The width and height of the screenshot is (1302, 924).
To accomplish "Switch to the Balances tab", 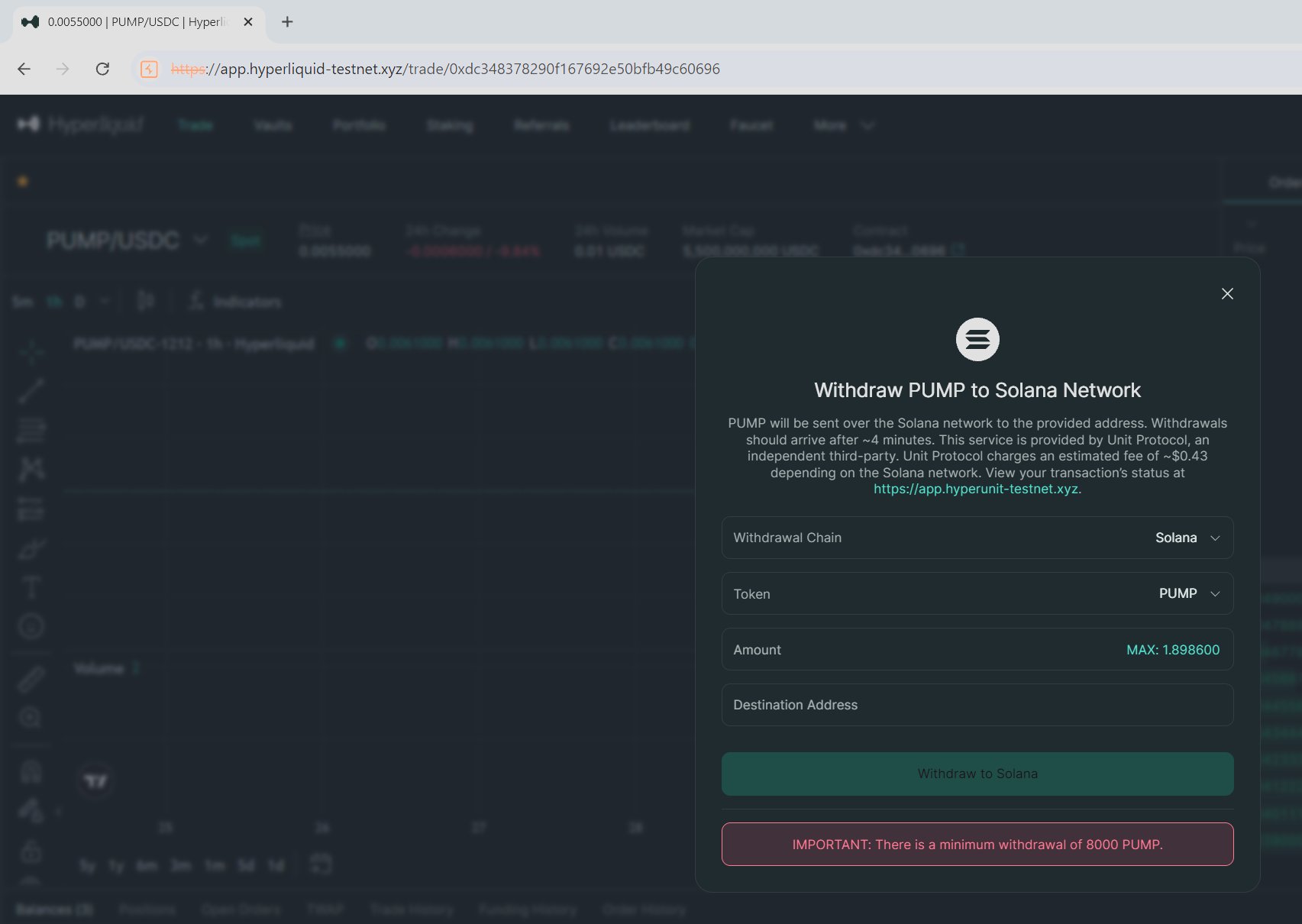I will (54, 909).
